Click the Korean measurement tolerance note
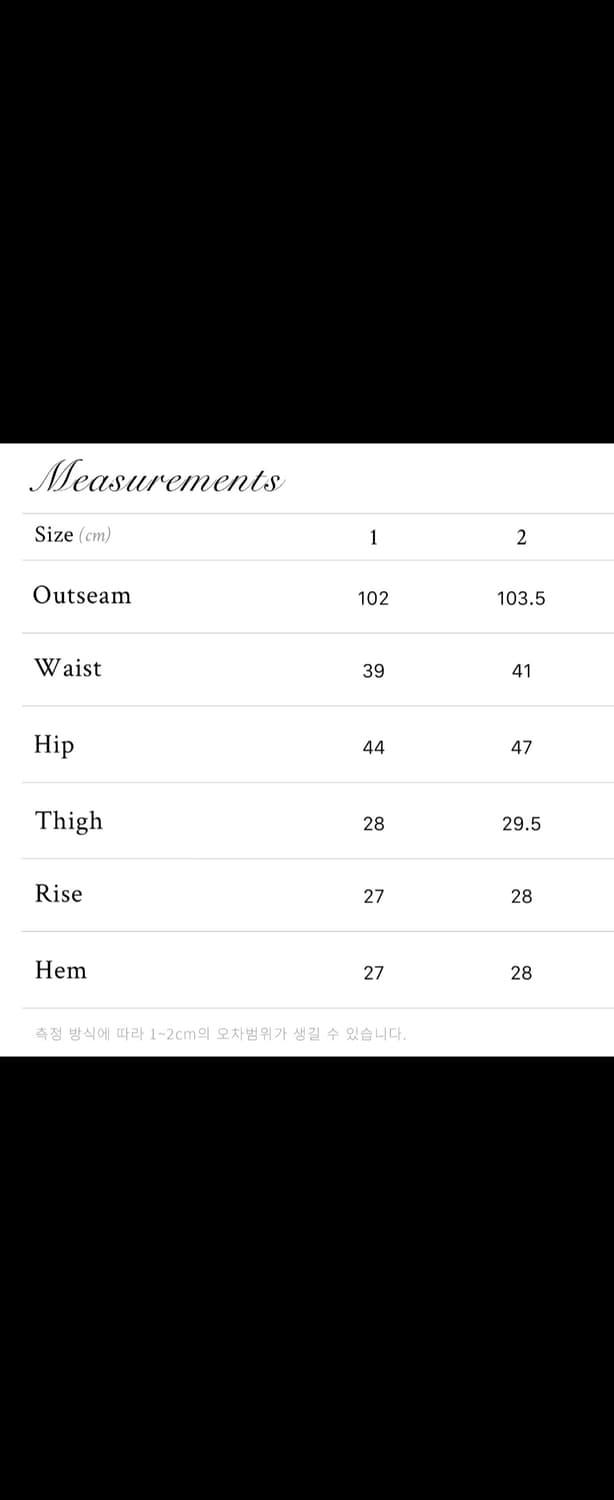614x1500 pixels. click(x=221, y=1034)
